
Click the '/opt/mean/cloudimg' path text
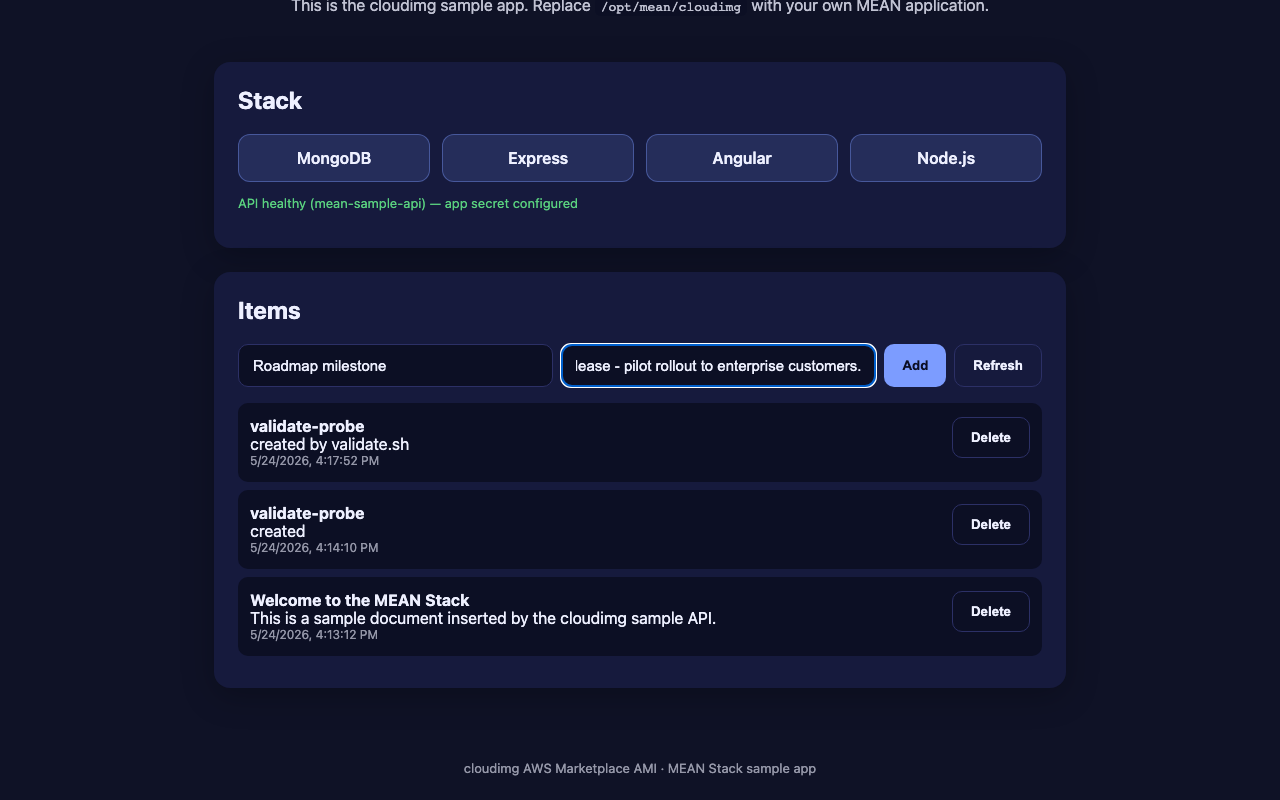(x=671, y=7)
